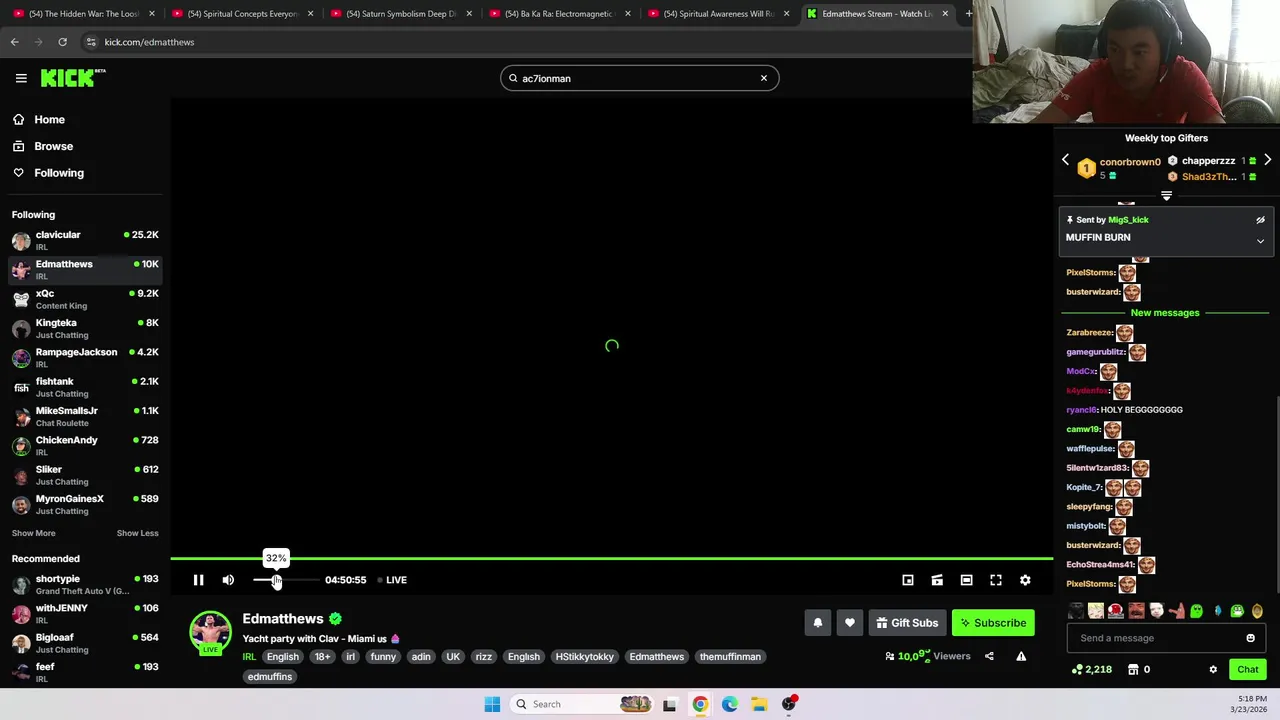The height and width of the screenshot is (720, 1280).
Task: Open the emoji picker in chat
Action: (1250, 638)
